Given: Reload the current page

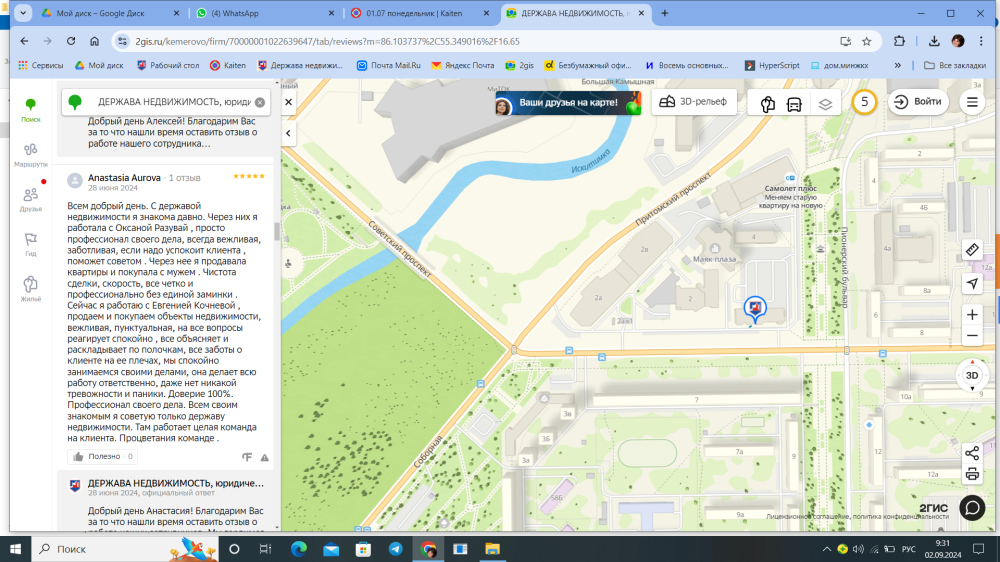Looking at the screenshot, I should (71, 41).
